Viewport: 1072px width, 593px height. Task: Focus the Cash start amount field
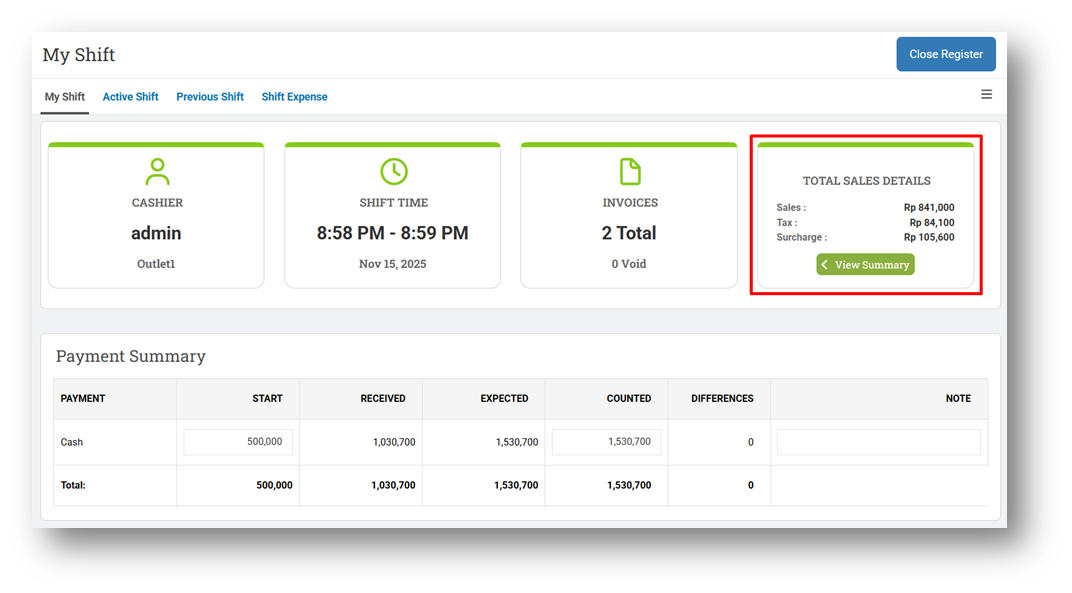[x=238, y=442]
